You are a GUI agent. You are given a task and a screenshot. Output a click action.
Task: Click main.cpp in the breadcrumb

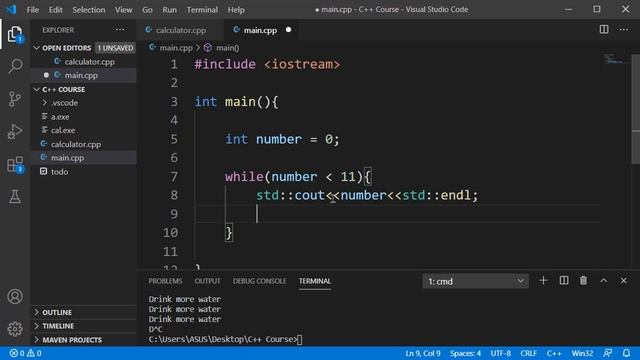point(176,48)
